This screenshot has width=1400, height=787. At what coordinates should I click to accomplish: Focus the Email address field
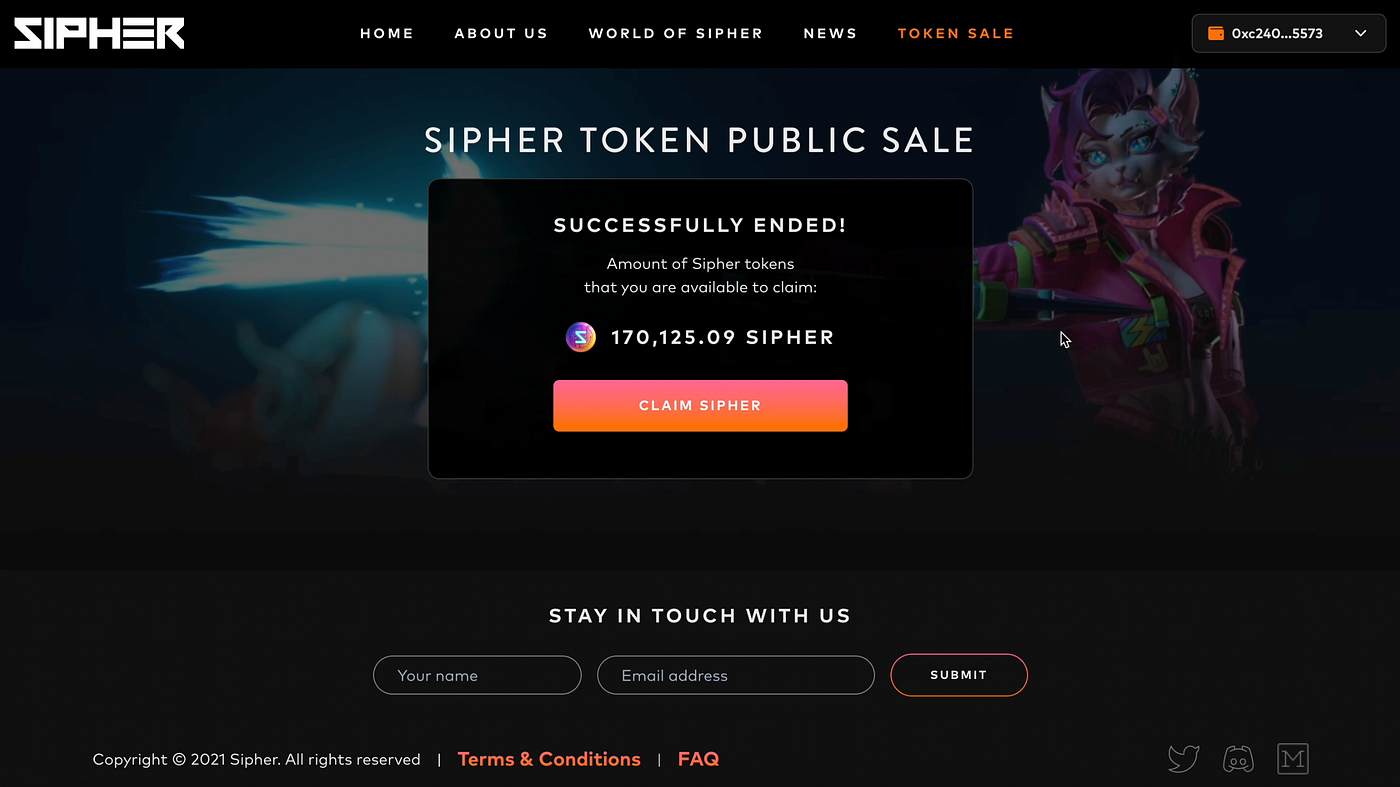736,675
